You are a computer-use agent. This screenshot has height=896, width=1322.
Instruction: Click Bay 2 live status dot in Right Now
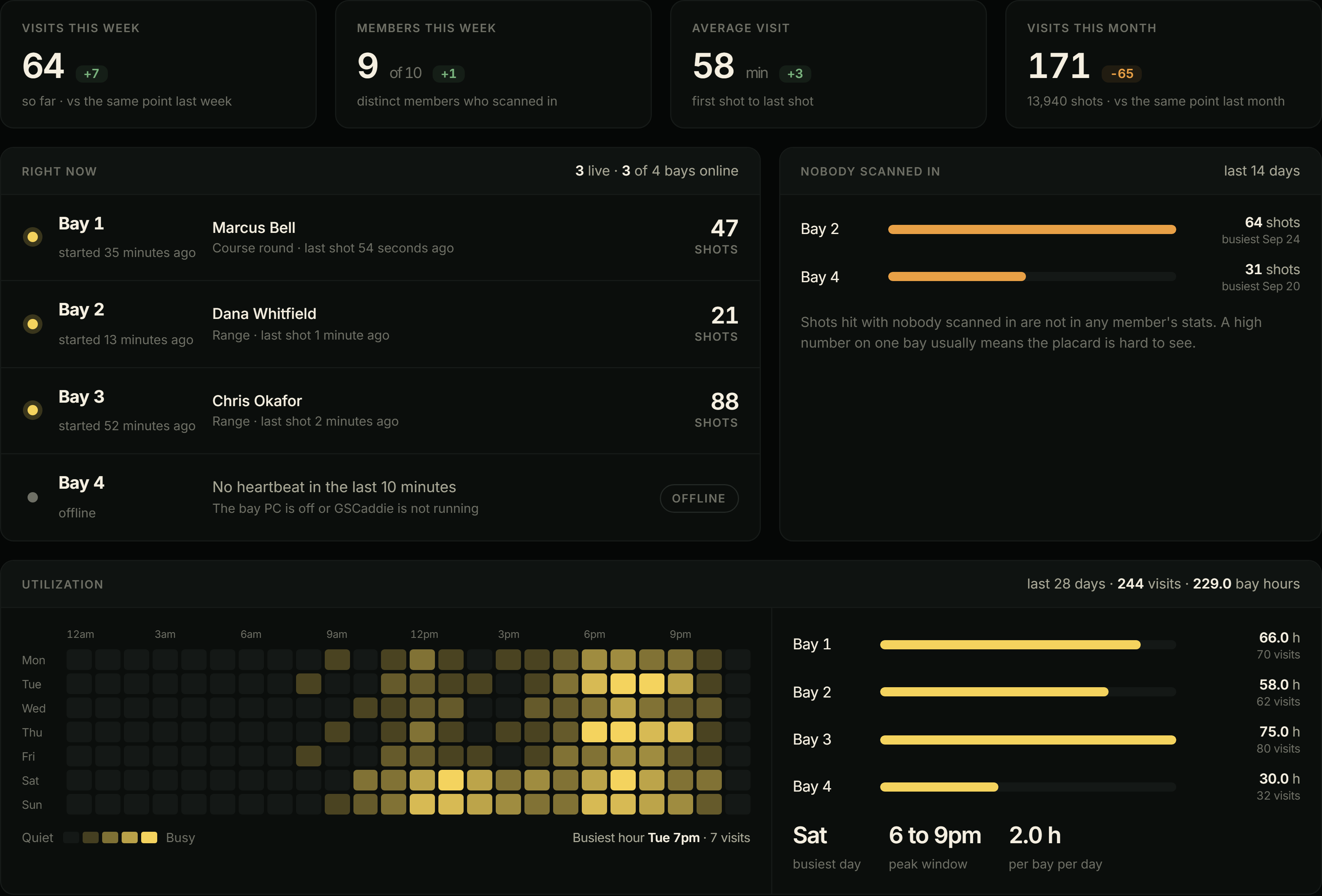(33, 324)
